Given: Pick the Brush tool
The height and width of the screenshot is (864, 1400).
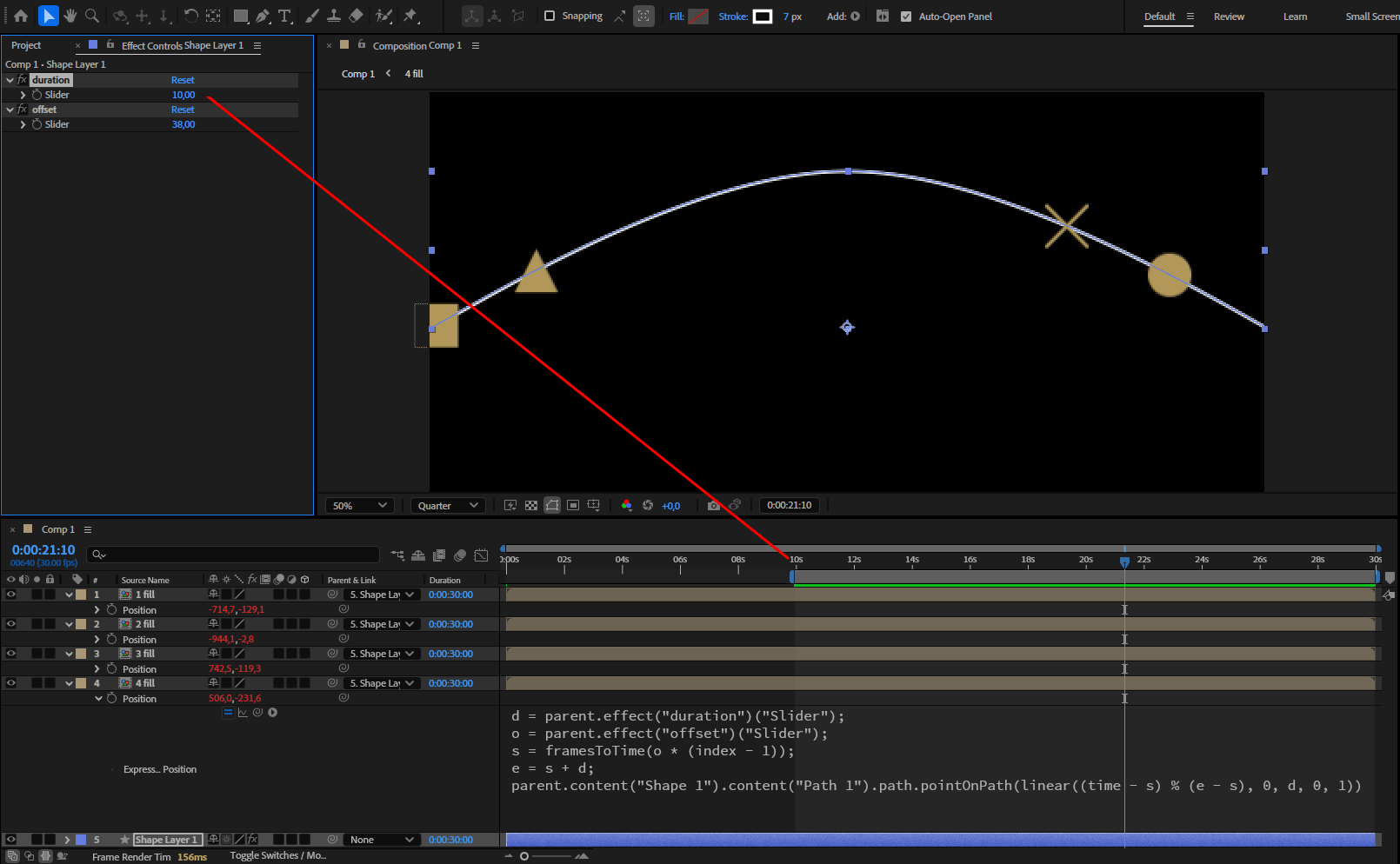Looking at the screenshot, I should 310,16.
